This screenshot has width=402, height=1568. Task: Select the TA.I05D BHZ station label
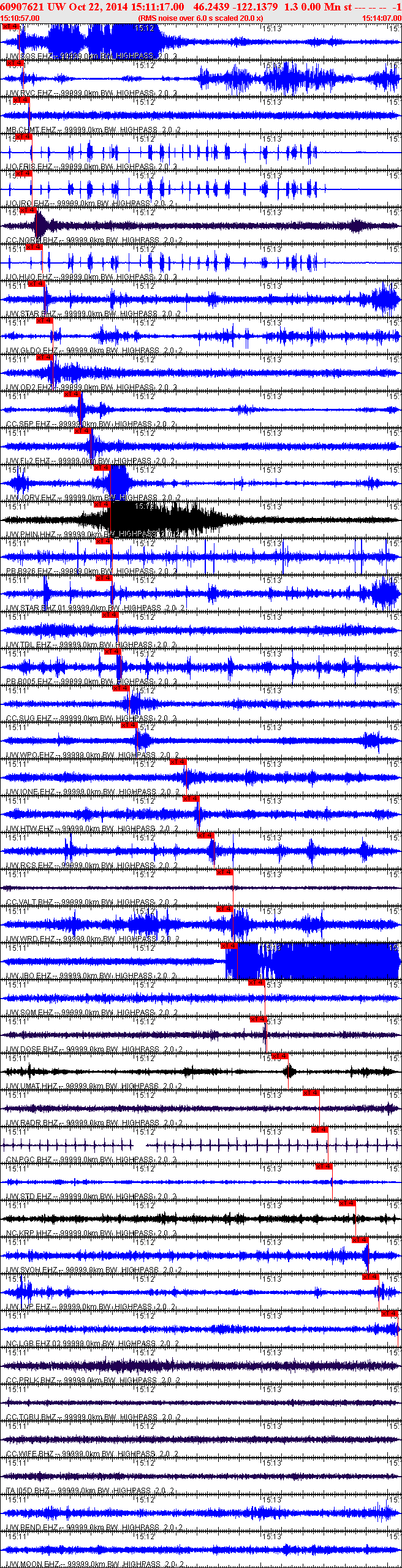pos(90,1491)
